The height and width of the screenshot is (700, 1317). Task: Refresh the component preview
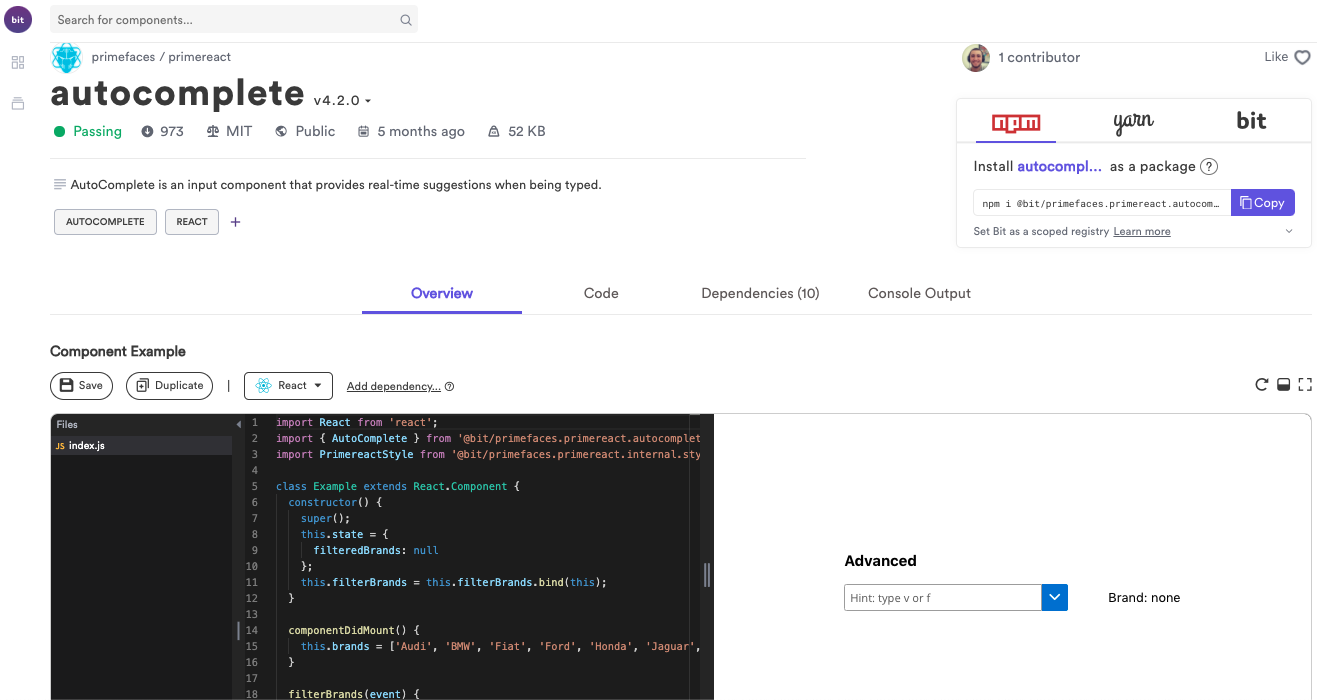click(1261, 384)
